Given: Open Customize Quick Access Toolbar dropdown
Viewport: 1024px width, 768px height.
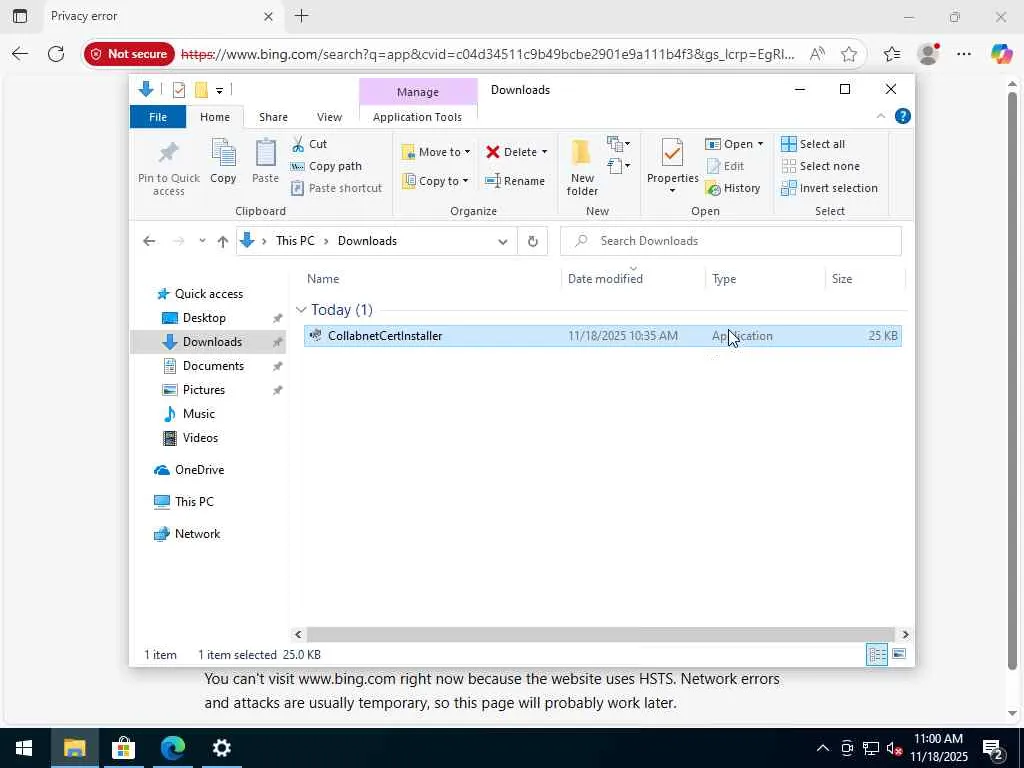Looking at the screenshot, I should pyautogui.click(x=219, y=90).
